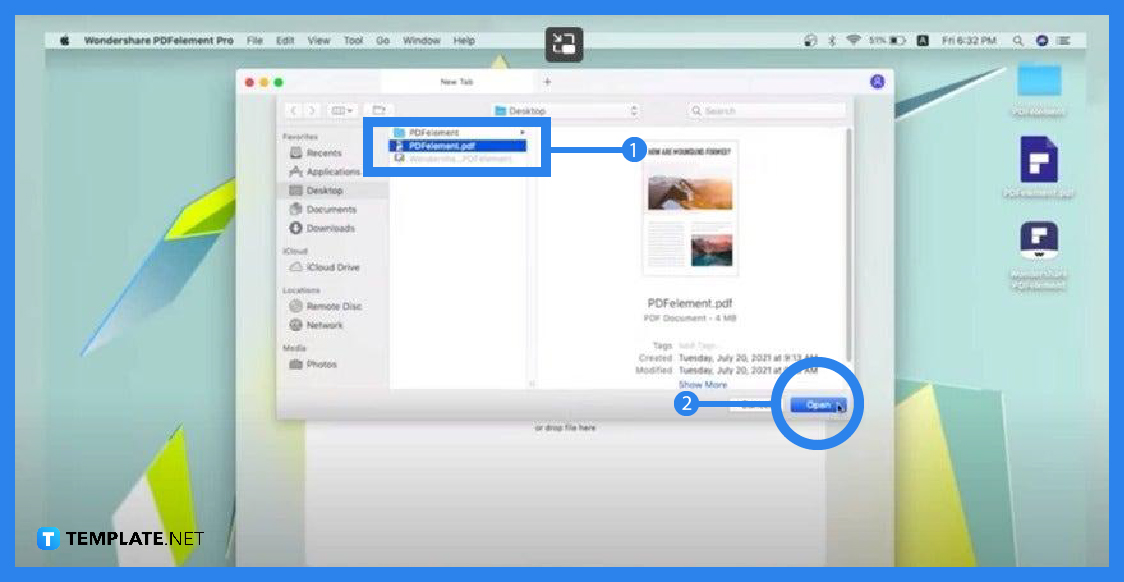Open the Tool menu

coord(353,41)
